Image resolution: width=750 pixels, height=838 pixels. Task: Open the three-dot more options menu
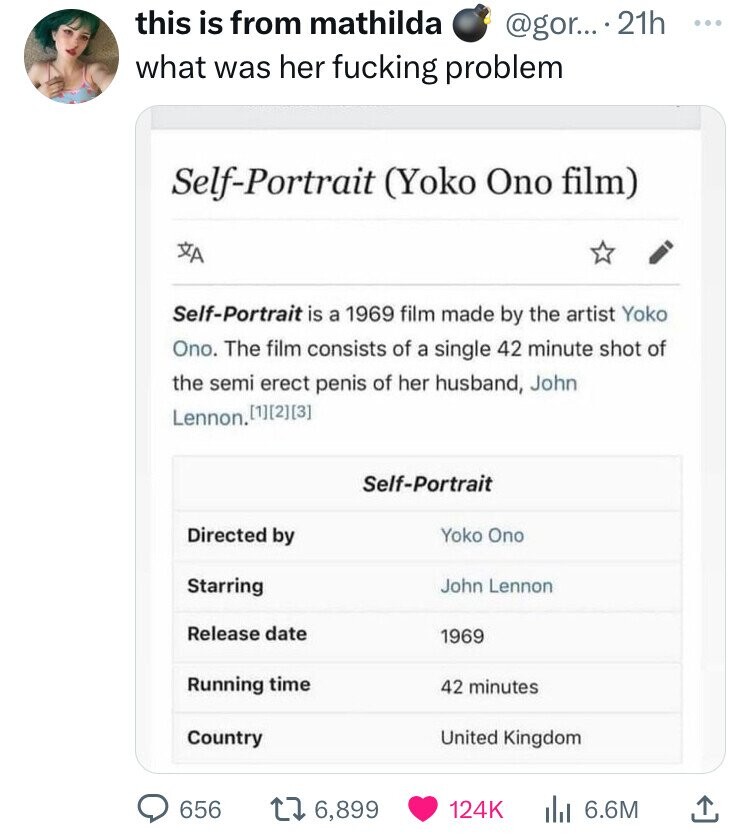pyautogui.click(x=708, y=24)
